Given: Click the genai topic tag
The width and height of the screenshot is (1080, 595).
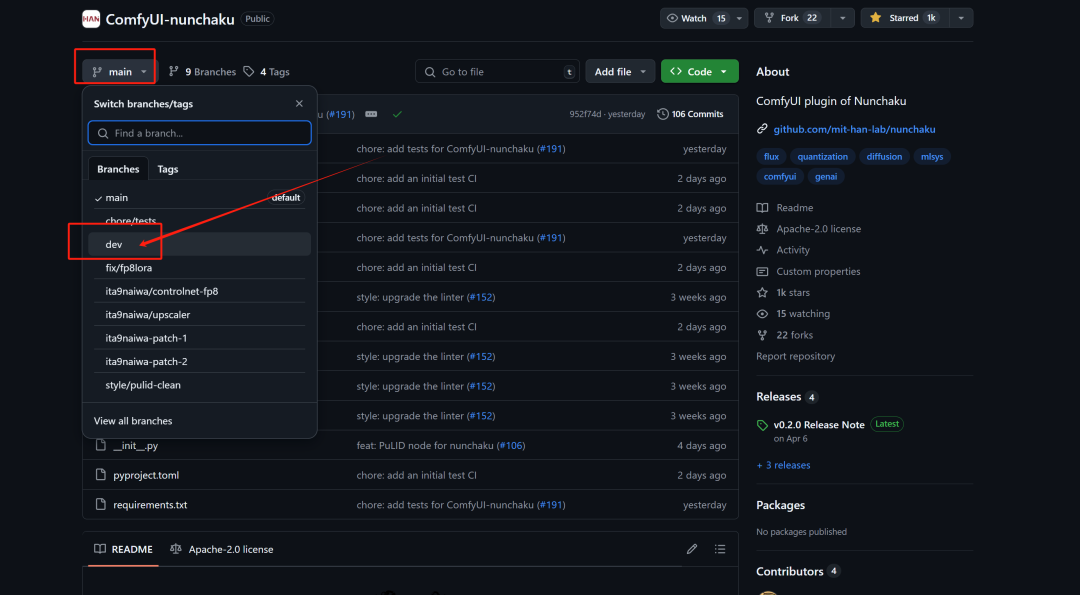Looking at the screenshot, I should 826,176.
